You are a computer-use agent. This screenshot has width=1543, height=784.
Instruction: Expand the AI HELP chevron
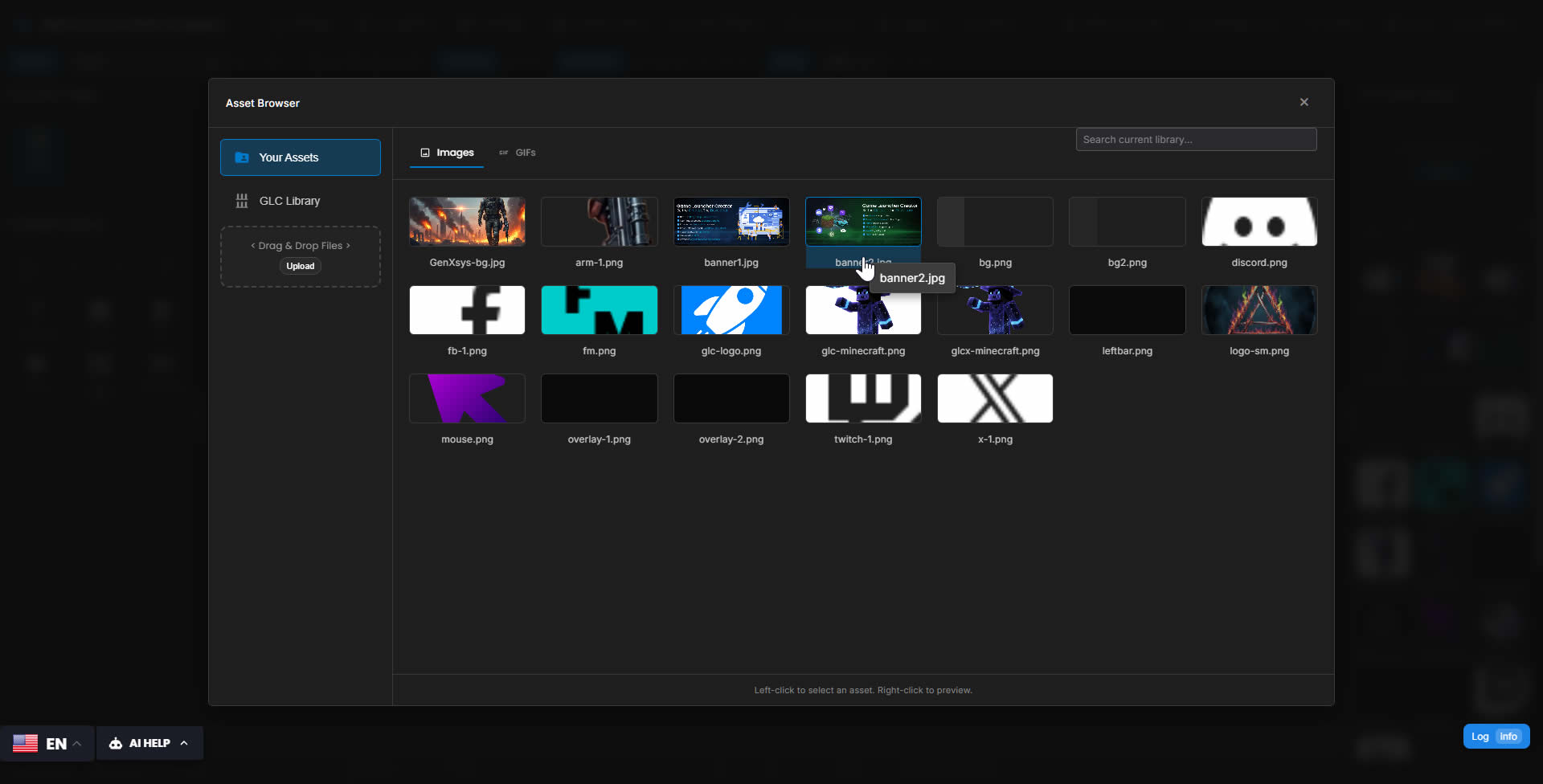click(x=183, y=743)
